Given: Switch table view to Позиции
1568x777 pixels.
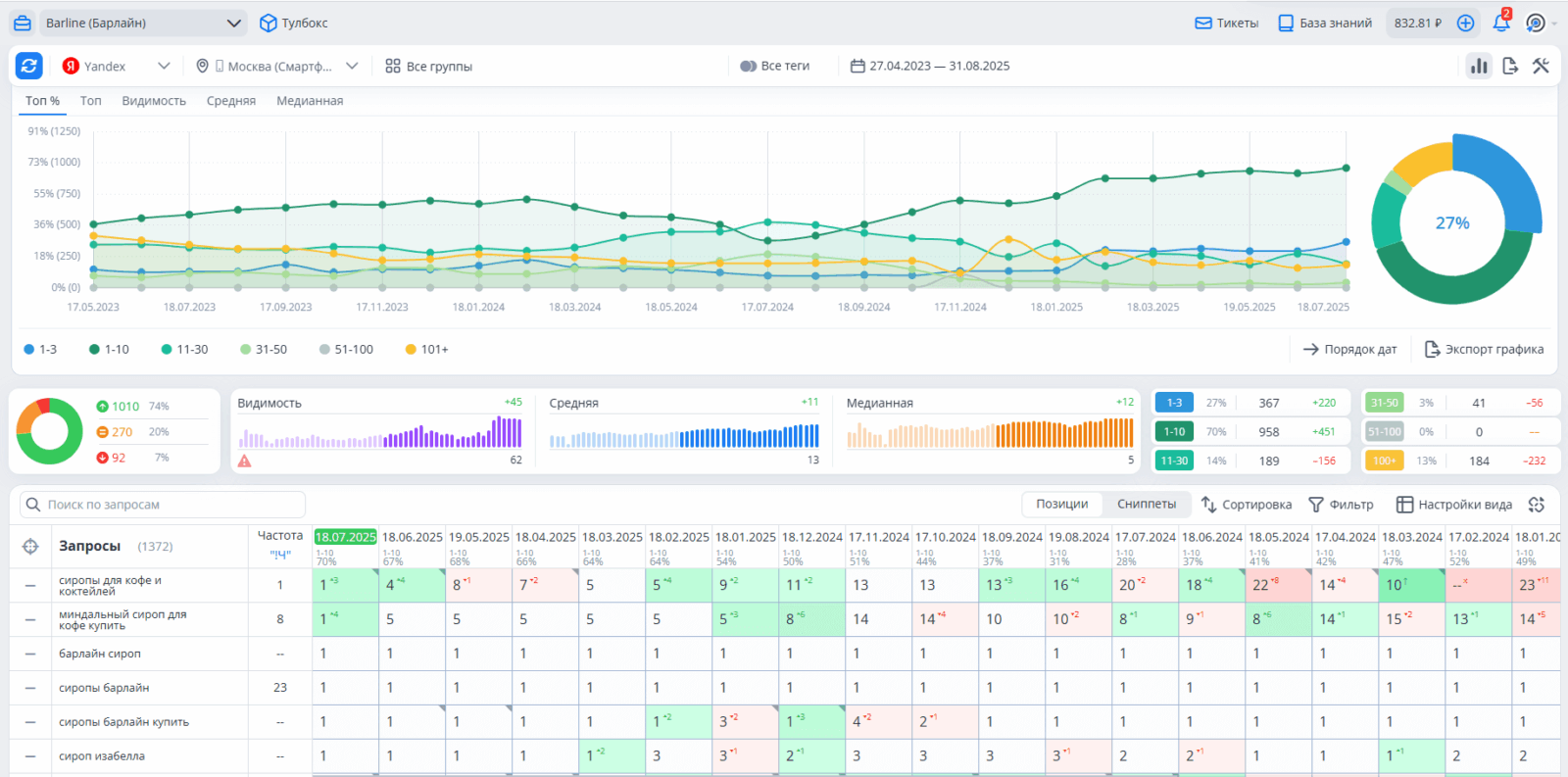Looking at the screenshot, I should point(1061,504).
